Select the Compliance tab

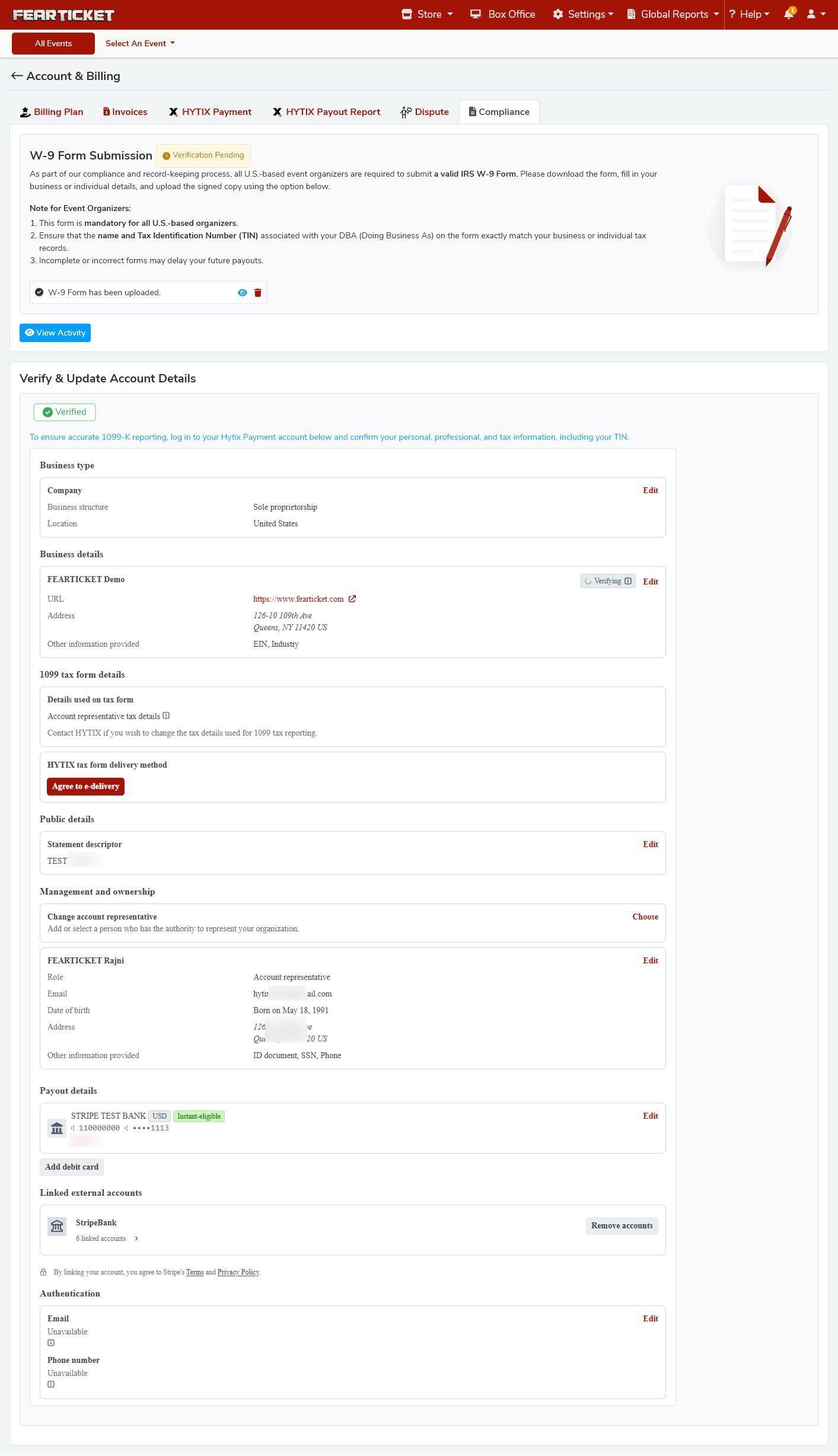499,112
